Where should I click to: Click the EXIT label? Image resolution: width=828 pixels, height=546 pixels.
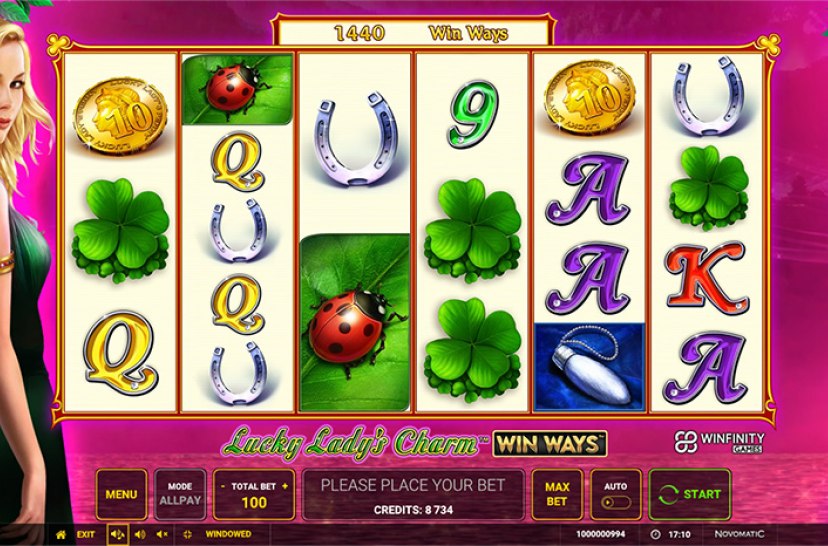[x=86, y=534]
